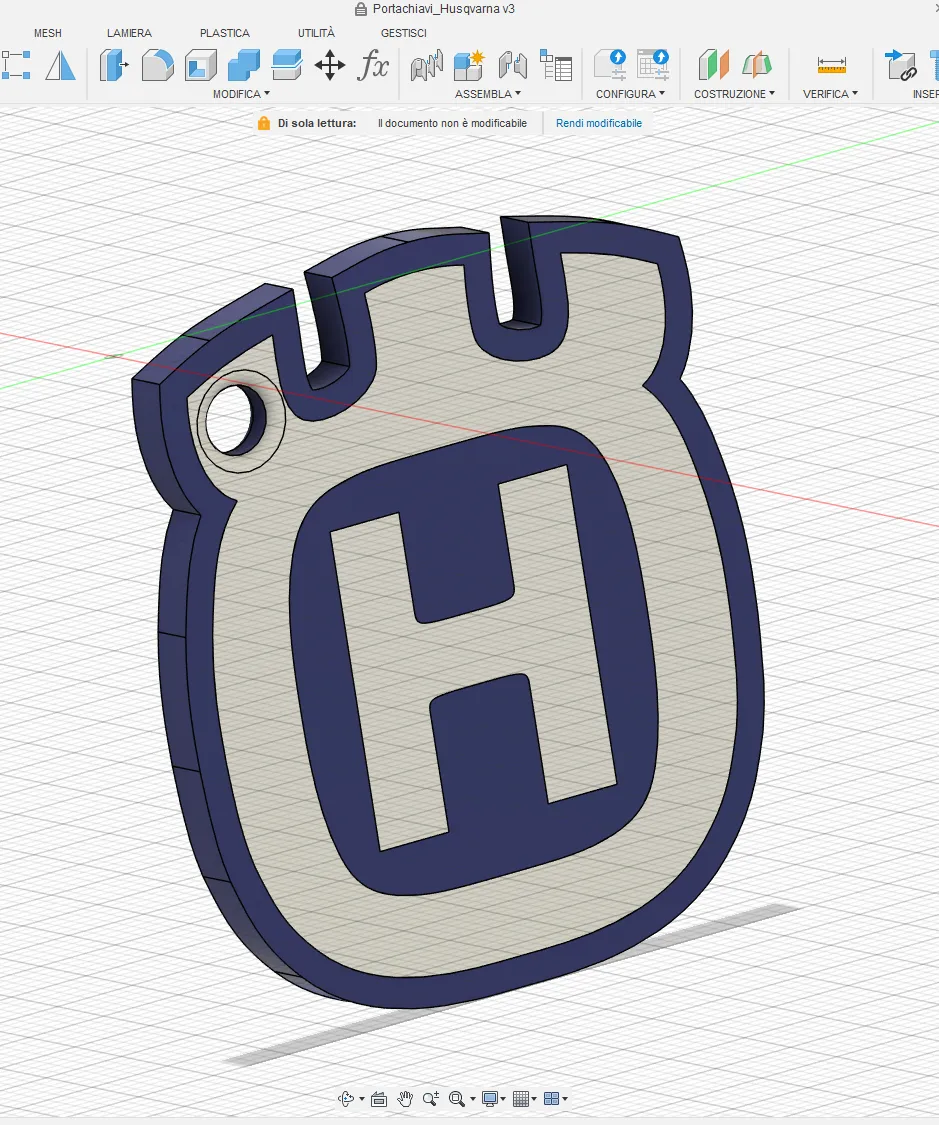The image size is (939, 1125).
Task: Click the Configura table icon
Action: pos(653,65)
